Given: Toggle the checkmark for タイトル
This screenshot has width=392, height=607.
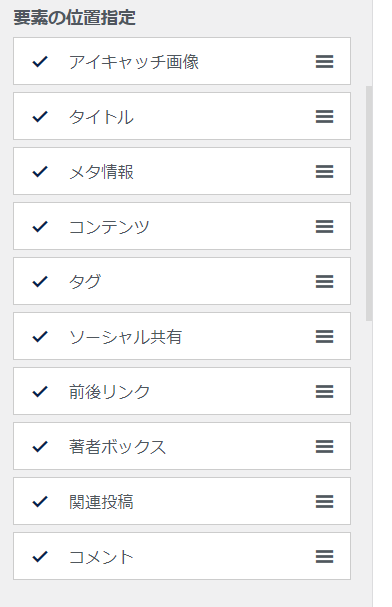Looking at the screenshot, I should 40,117.
